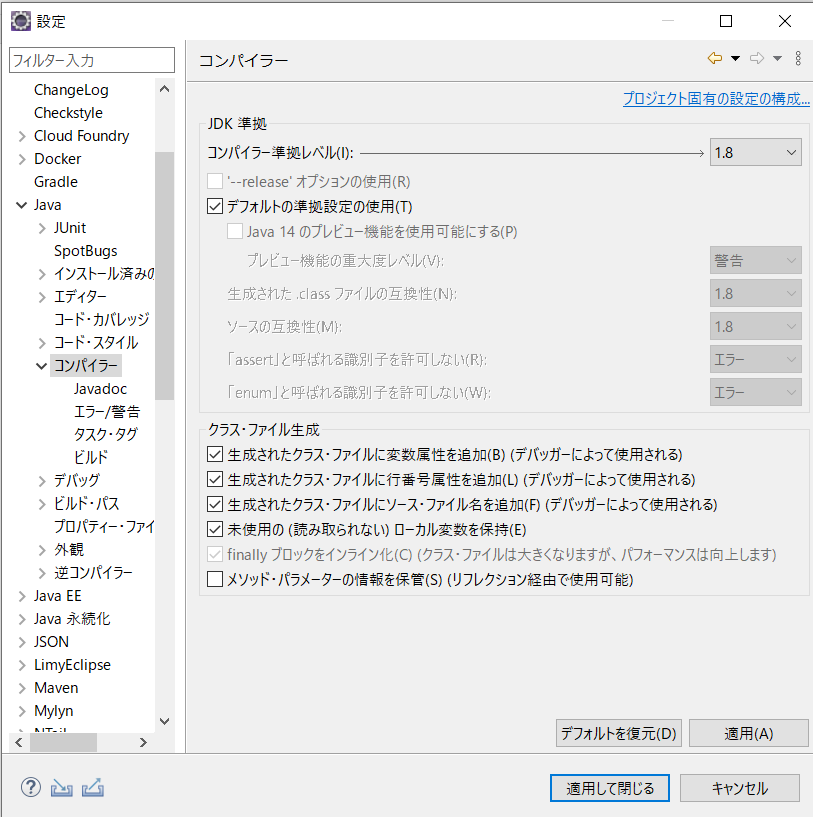Expand the Maven tree node
This screenshot has width=813, height=817.
[22, 688]
